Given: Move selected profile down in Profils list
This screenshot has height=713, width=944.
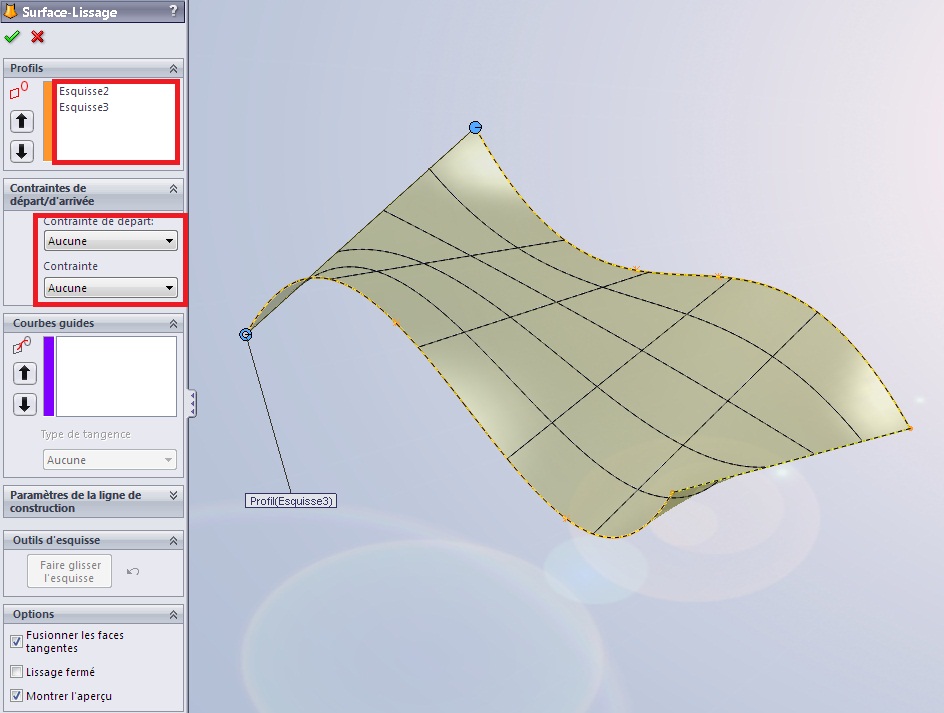Looking at the screenshot, I should pos(22,152).
